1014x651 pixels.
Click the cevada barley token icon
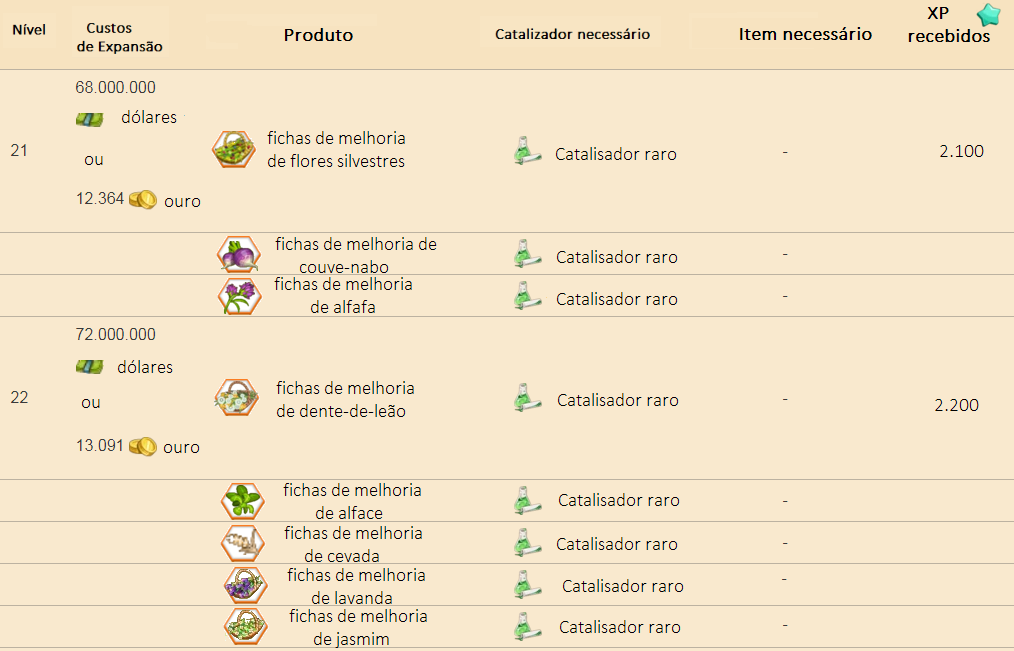pos(243,543)
